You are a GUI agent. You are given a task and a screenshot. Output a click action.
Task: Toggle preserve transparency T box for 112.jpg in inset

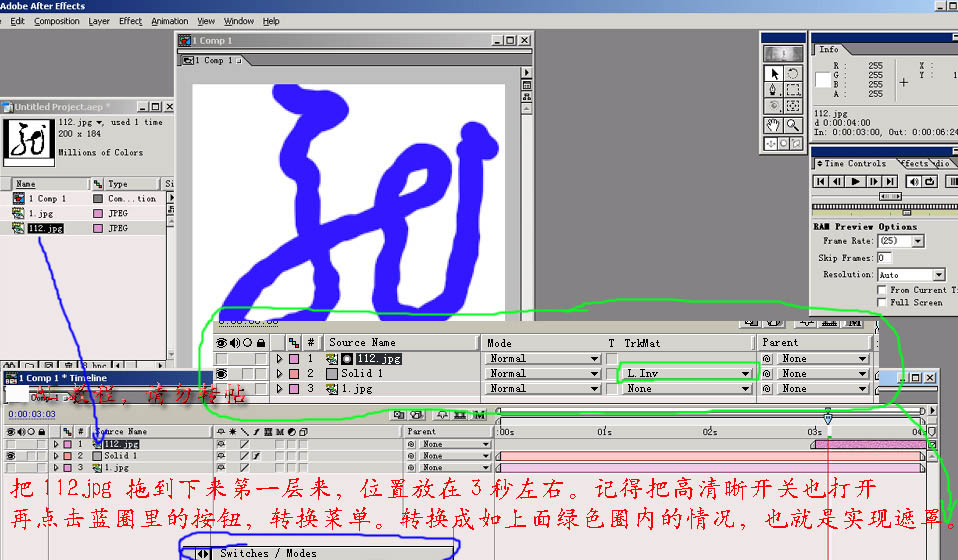[612, 359]
